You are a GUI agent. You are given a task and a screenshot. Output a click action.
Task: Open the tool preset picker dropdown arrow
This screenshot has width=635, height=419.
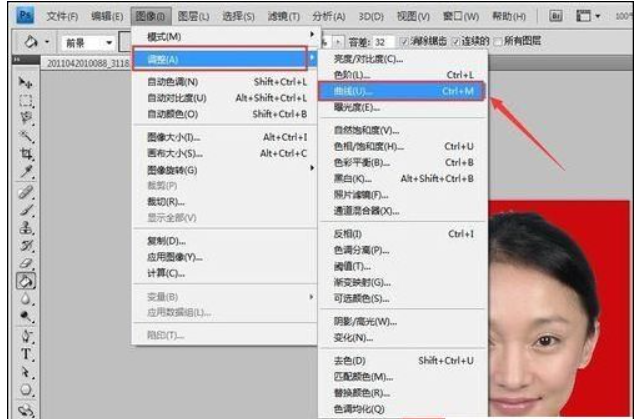click(47, 42)
